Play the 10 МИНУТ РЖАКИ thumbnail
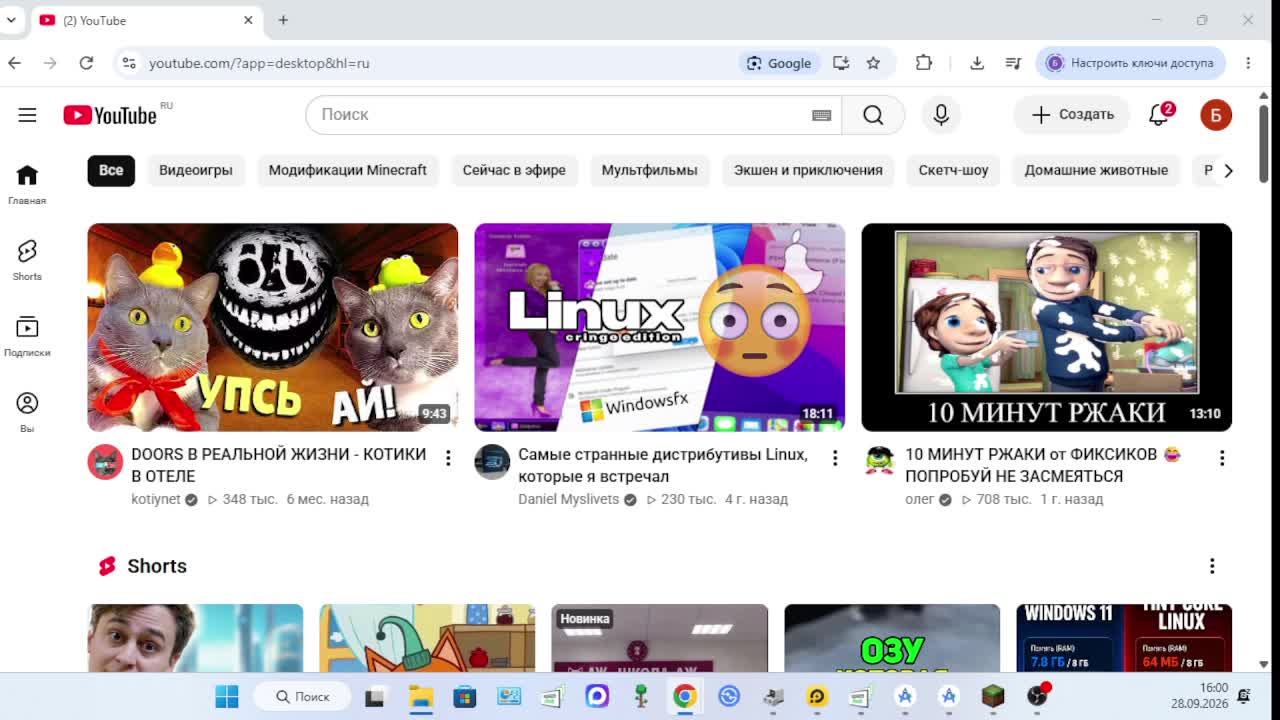 click(1047, 327)
